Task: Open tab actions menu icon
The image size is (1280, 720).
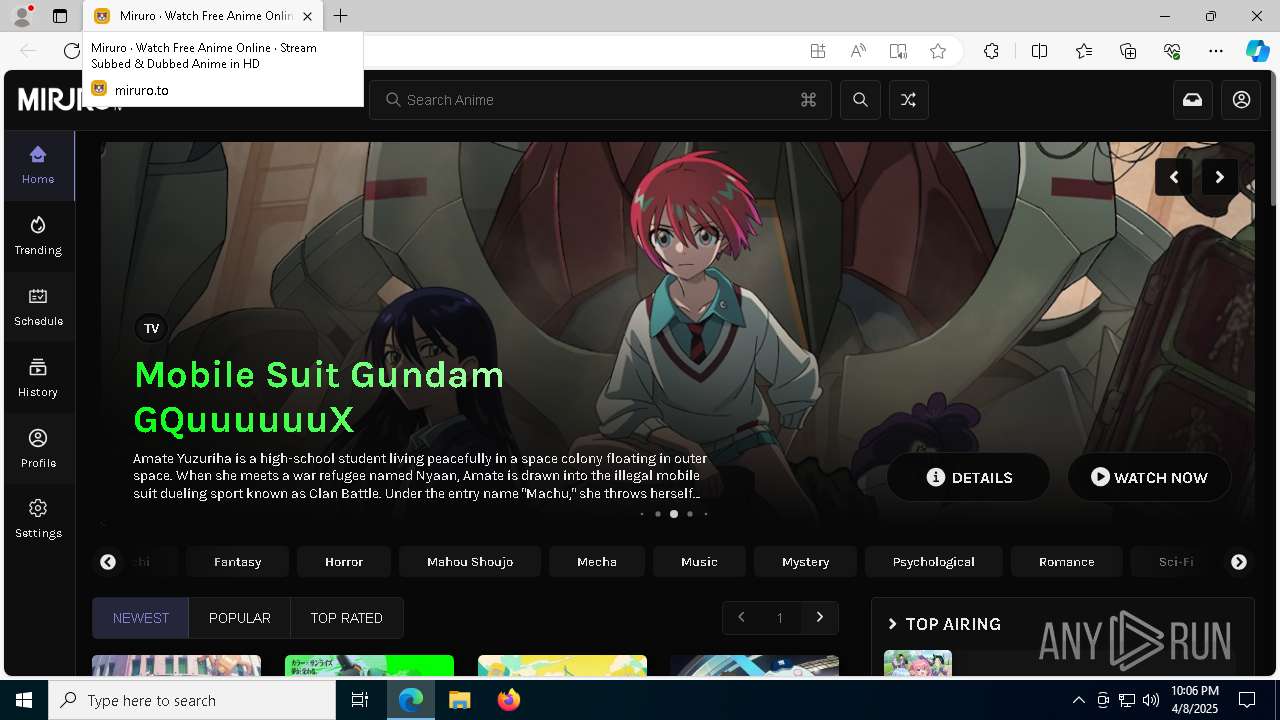Action: pos(60,16)
